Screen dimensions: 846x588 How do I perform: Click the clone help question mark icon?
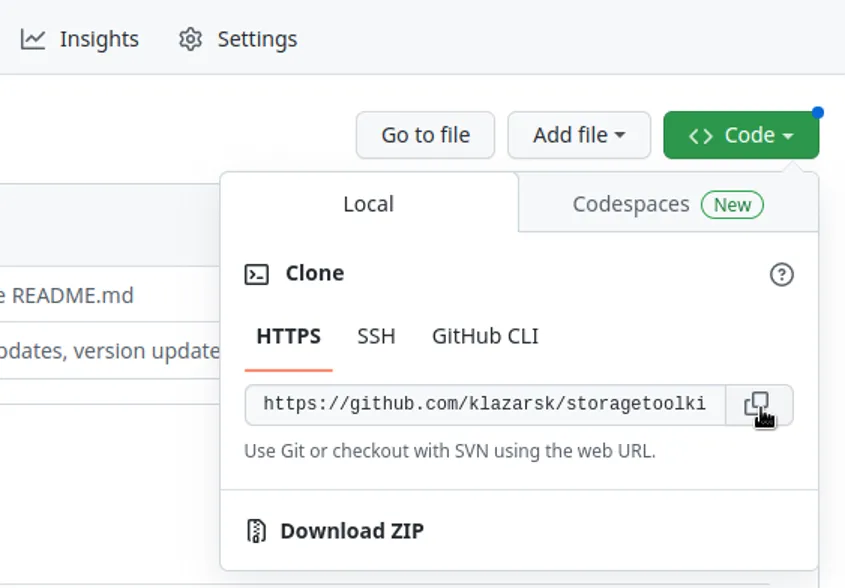(x=782, y=274)
